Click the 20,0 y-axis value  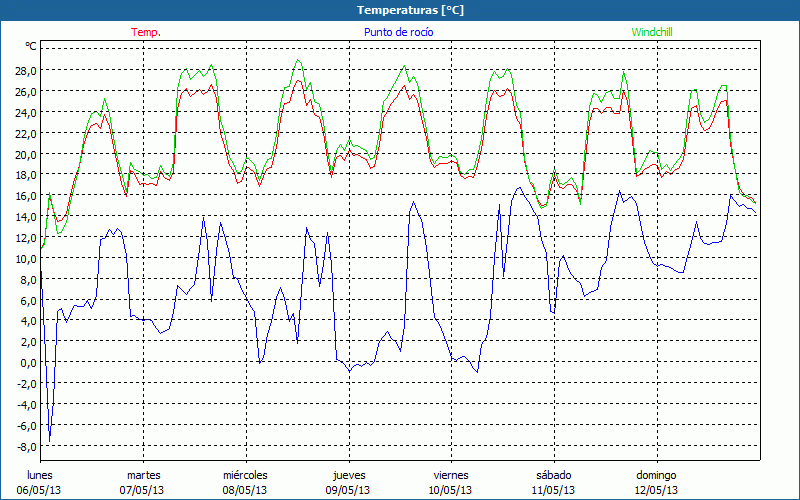tap(25, 155)
